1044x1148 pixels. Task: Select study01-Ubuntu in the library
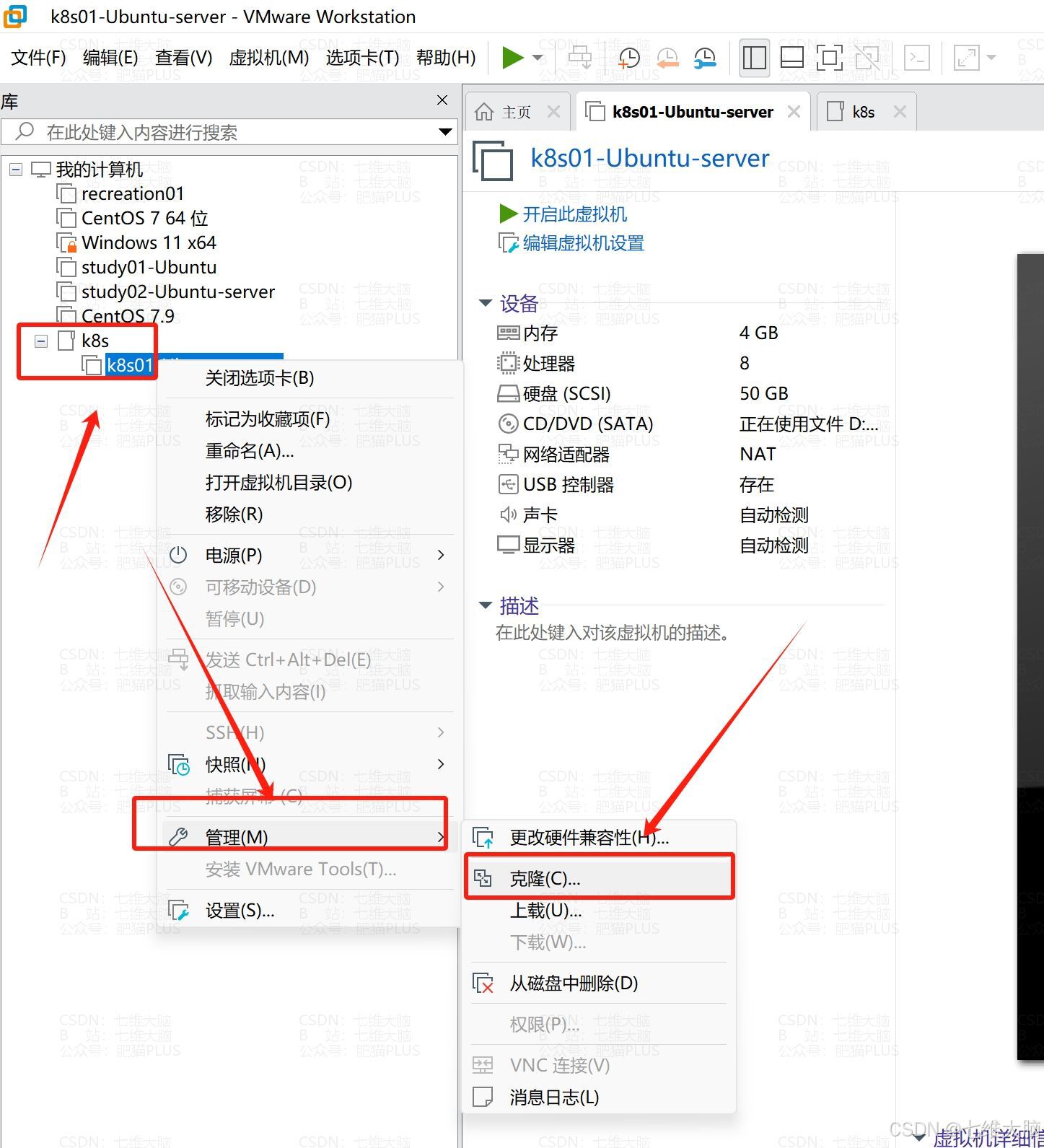[x=149, y=267]
